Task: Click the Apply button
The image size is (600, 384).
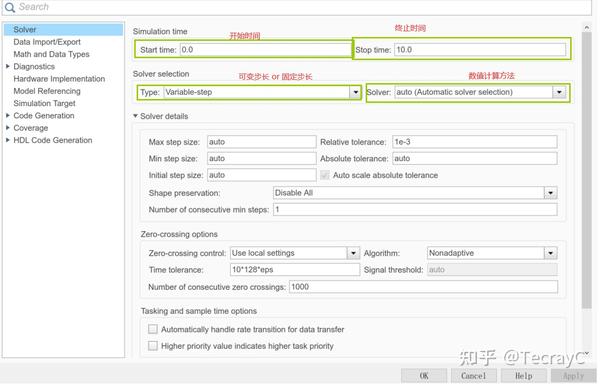Action: 573,376
